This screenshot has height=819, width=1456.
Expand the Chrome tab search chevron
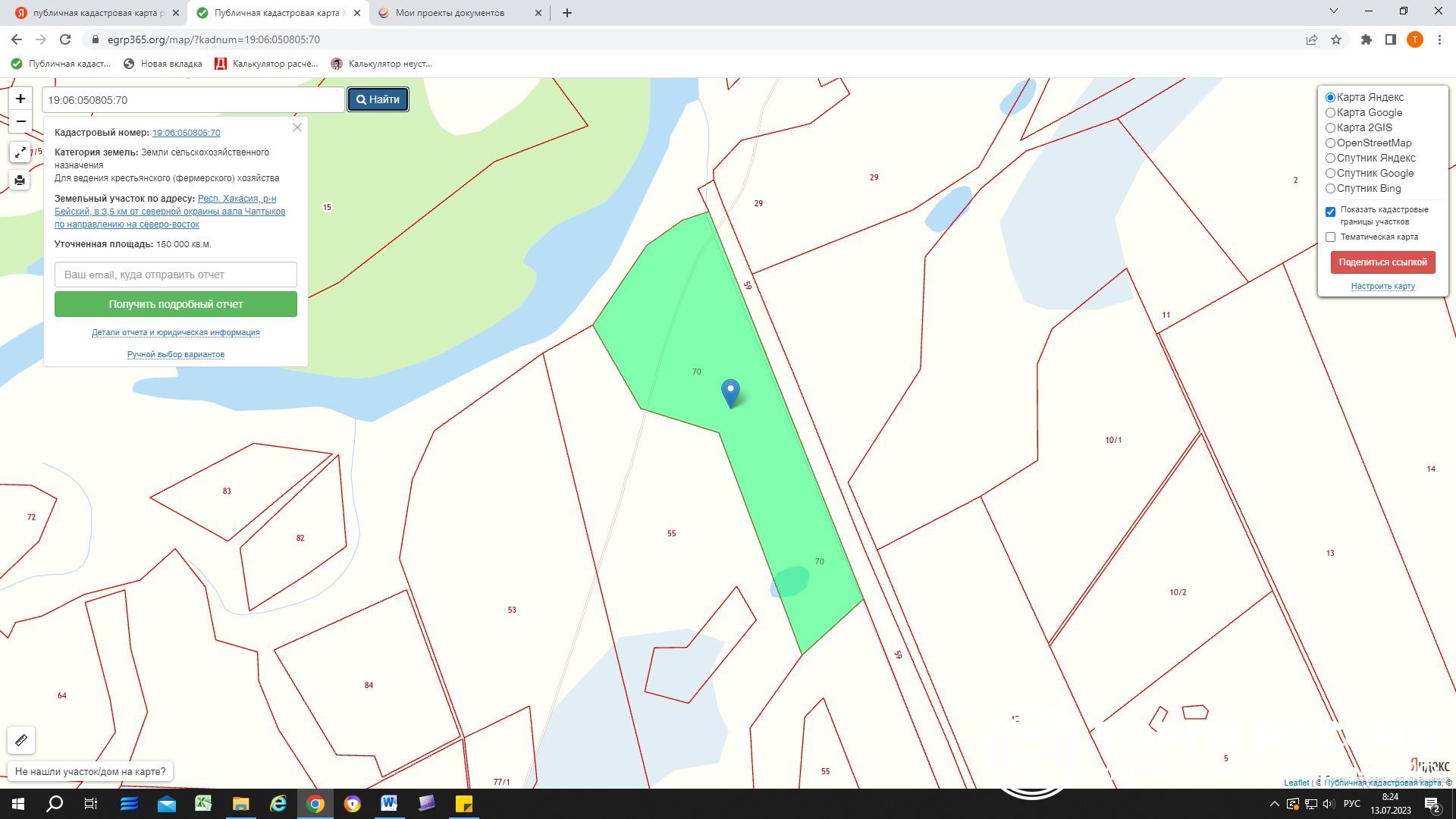click(1334, 11)
